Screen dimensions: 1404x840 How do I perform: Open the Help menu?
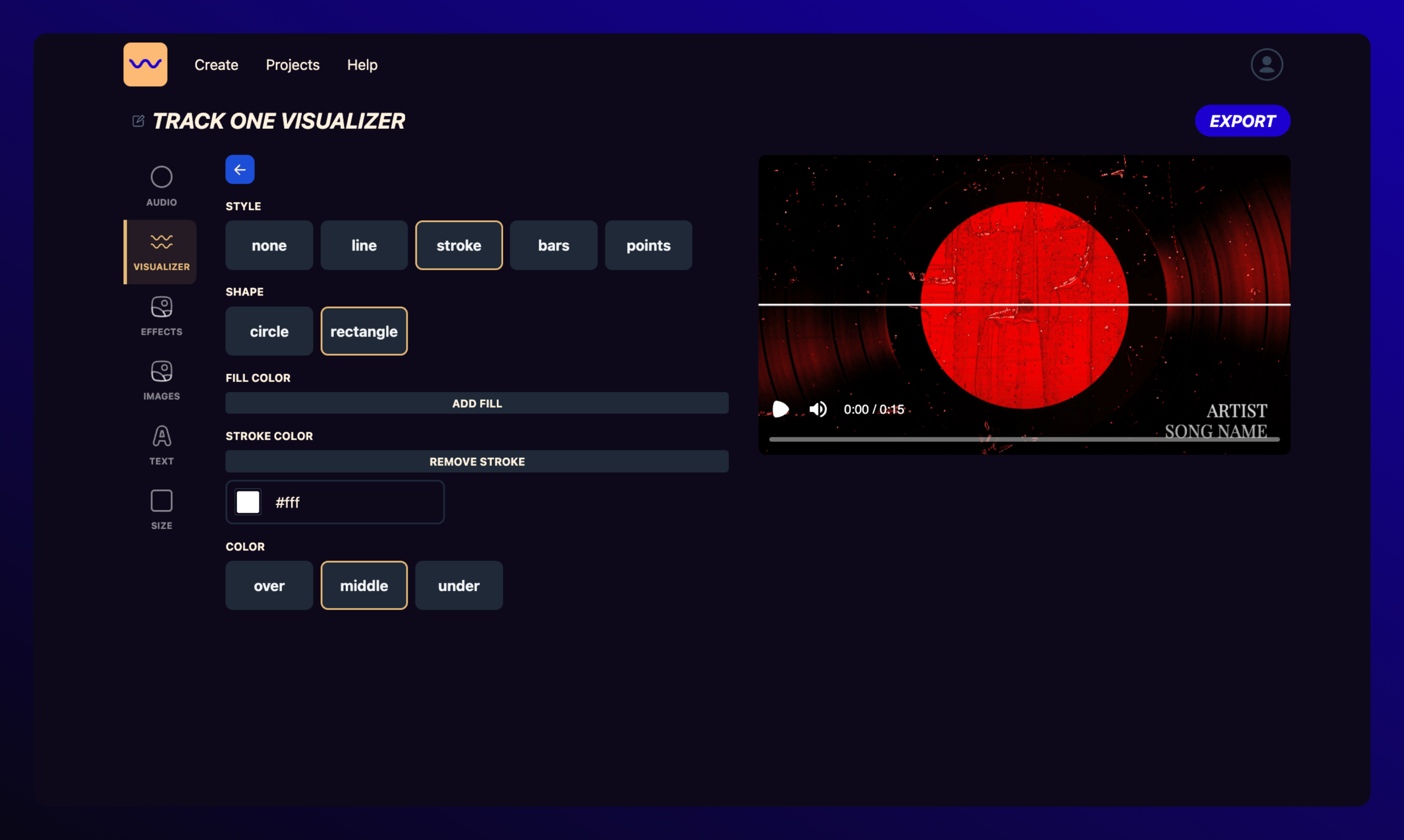click(x=362, y=65)
